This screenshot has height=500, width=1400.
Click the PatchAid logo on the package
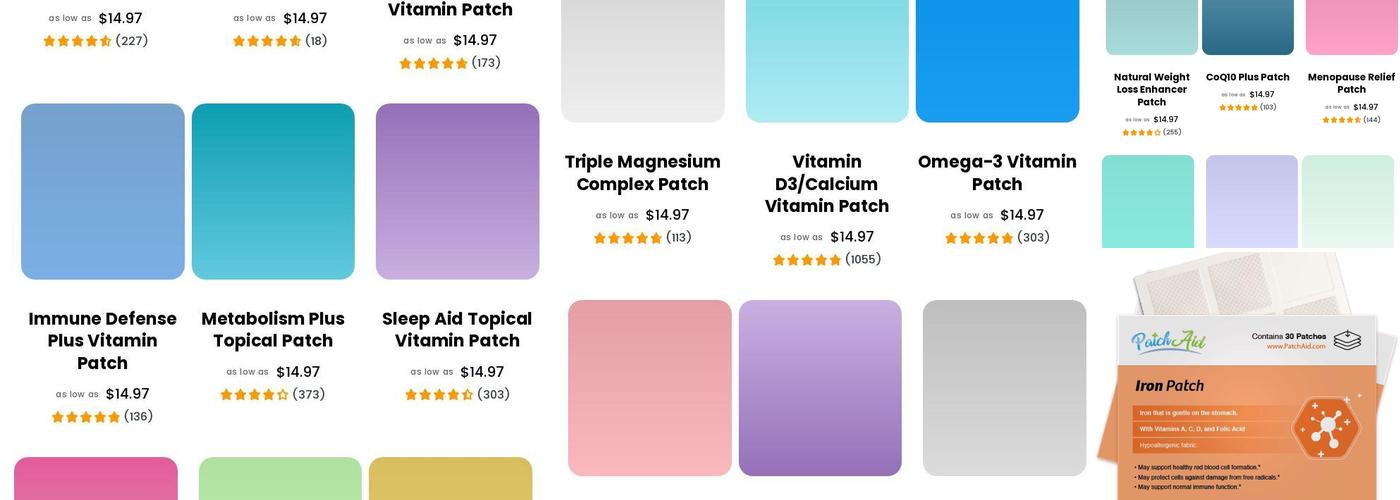tap(1169, 342)
